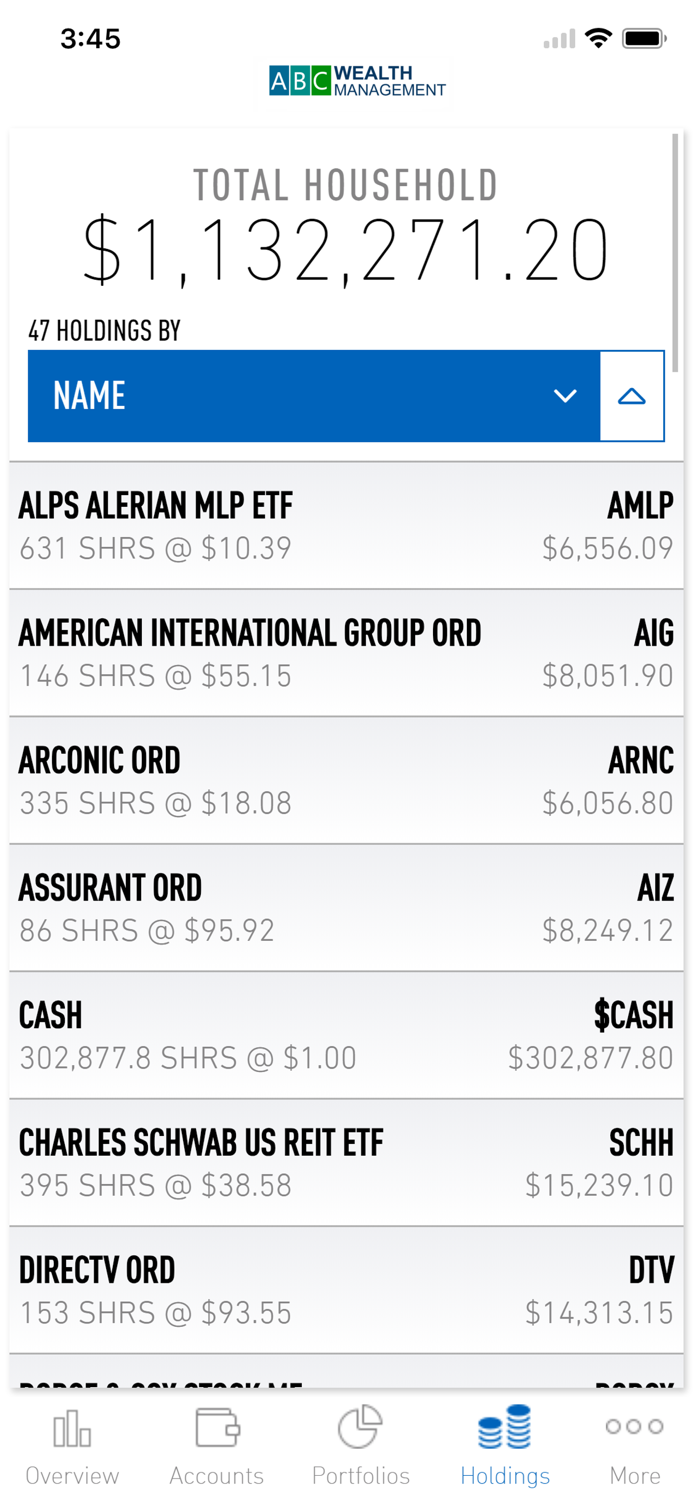This screenshot has height=1500, width=693.
Task: Select the DIRECTV ORD holding row
Action: pyautogui.click(x=346, y=1289)
